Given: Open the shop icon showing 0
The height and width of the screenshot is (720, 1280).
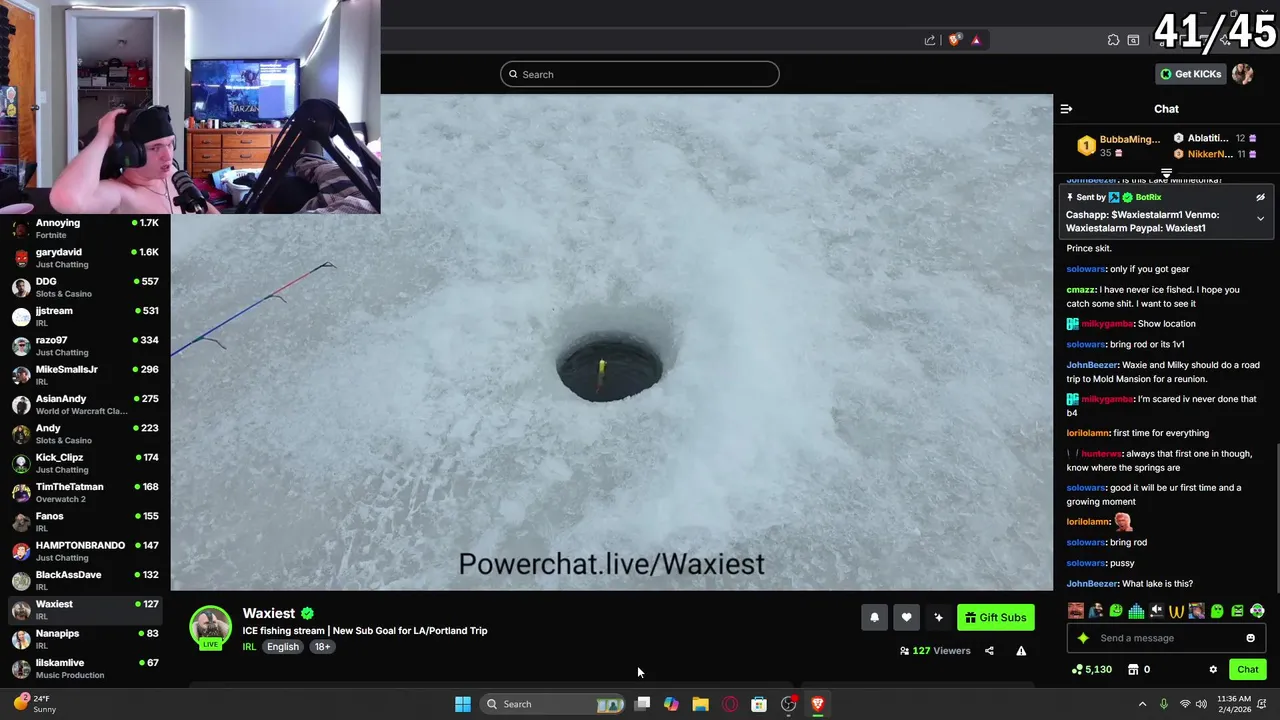Looking at the screenshot, I should coord(1138,670).
